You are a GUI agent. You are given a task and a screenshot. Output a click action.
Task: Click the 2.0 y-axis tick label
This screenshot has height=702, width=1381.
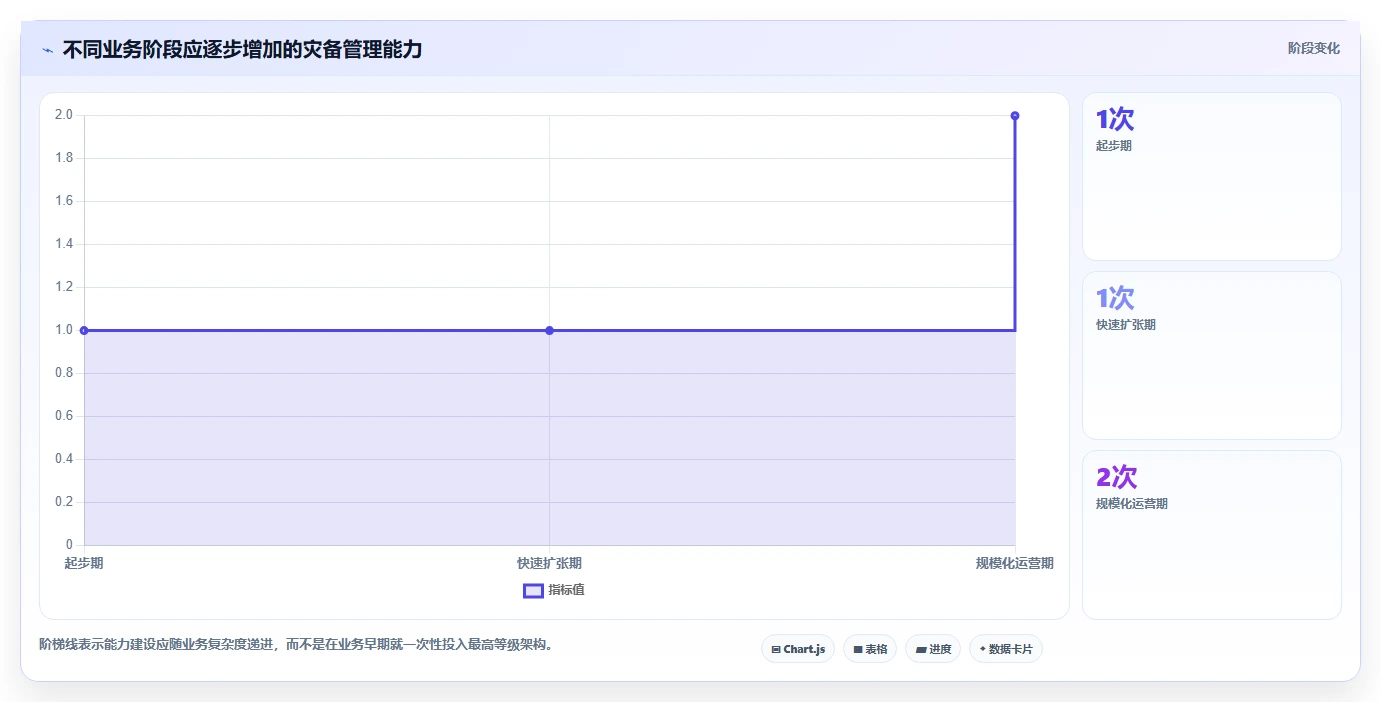[x=64, y=115]
